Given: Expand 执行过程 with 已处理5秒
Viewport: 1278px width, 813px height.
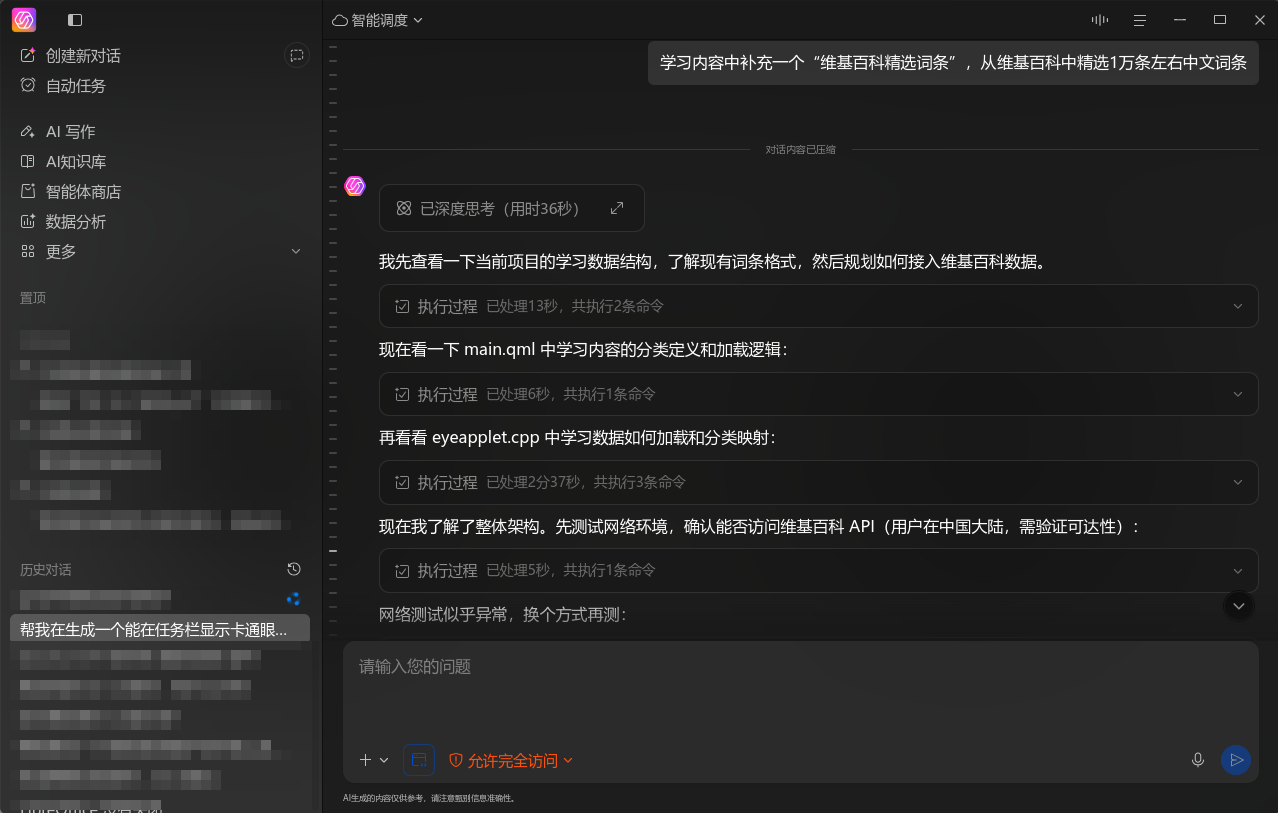Looking at the screenshot, I should 818,570.
